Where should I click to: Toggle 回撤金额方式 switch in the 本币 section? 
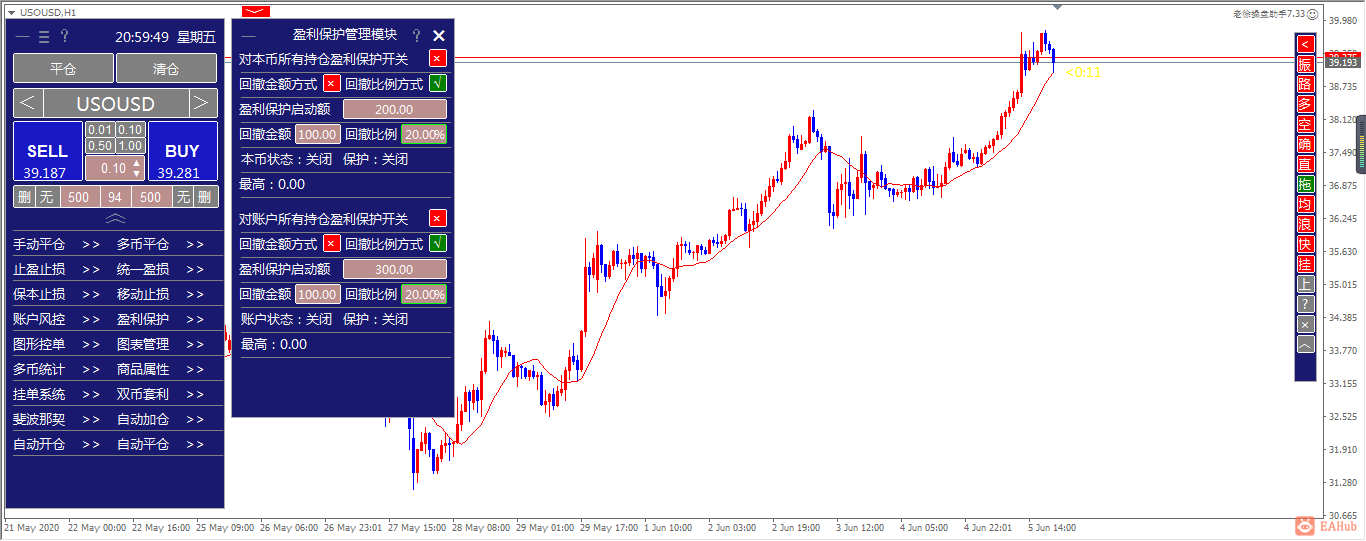click(331, 83)
